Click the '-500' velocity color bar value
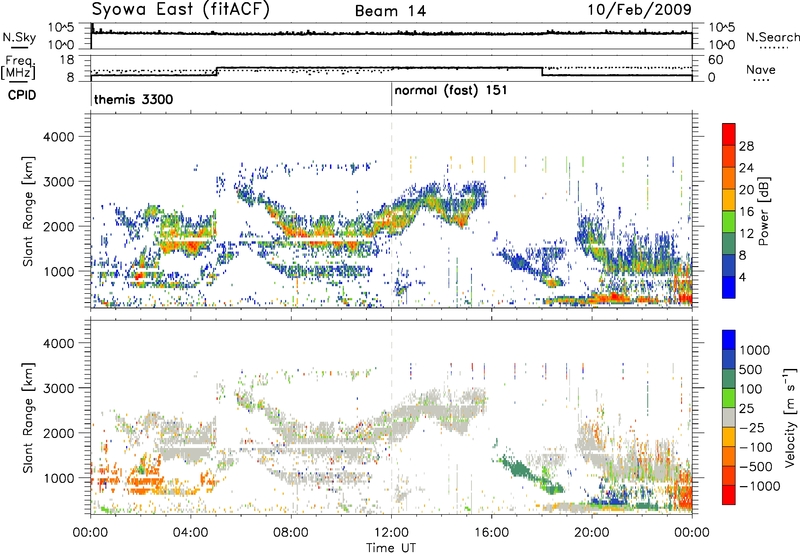This screenshot has height=554, width=800. 756,466
